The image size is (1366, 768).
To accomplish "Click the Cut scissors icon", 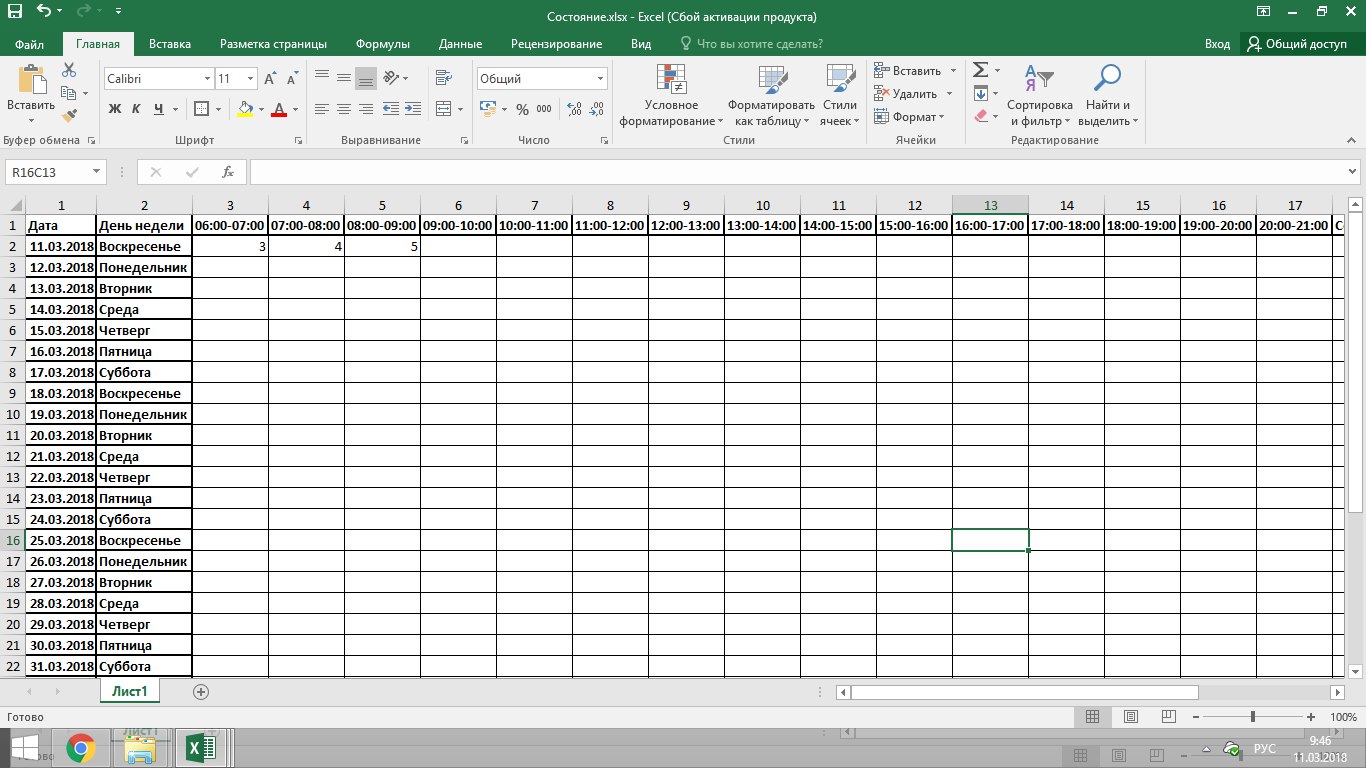I will [x=69, y=70].
